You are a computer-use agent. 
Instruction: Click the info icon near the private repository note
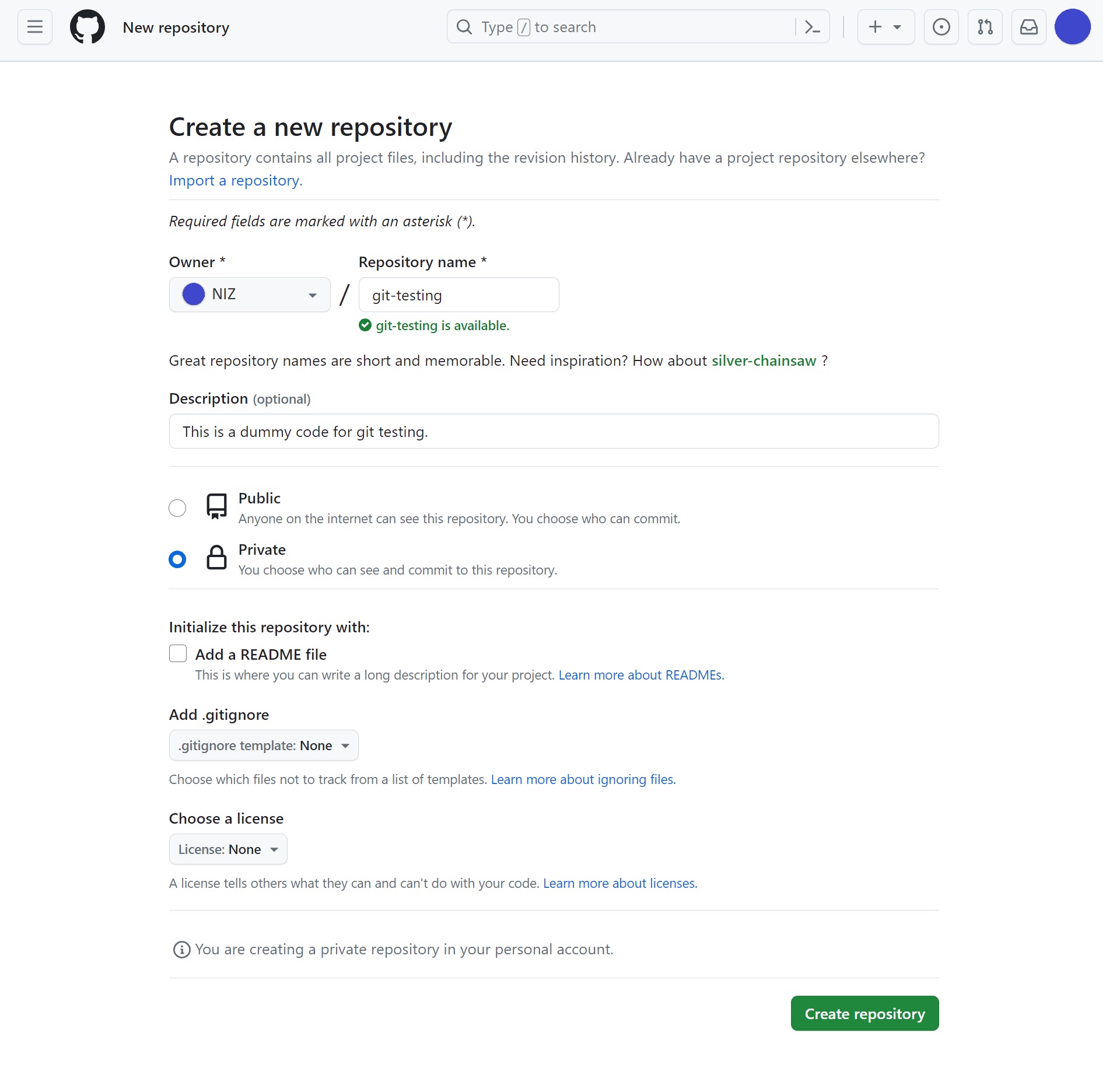[181, 949]
